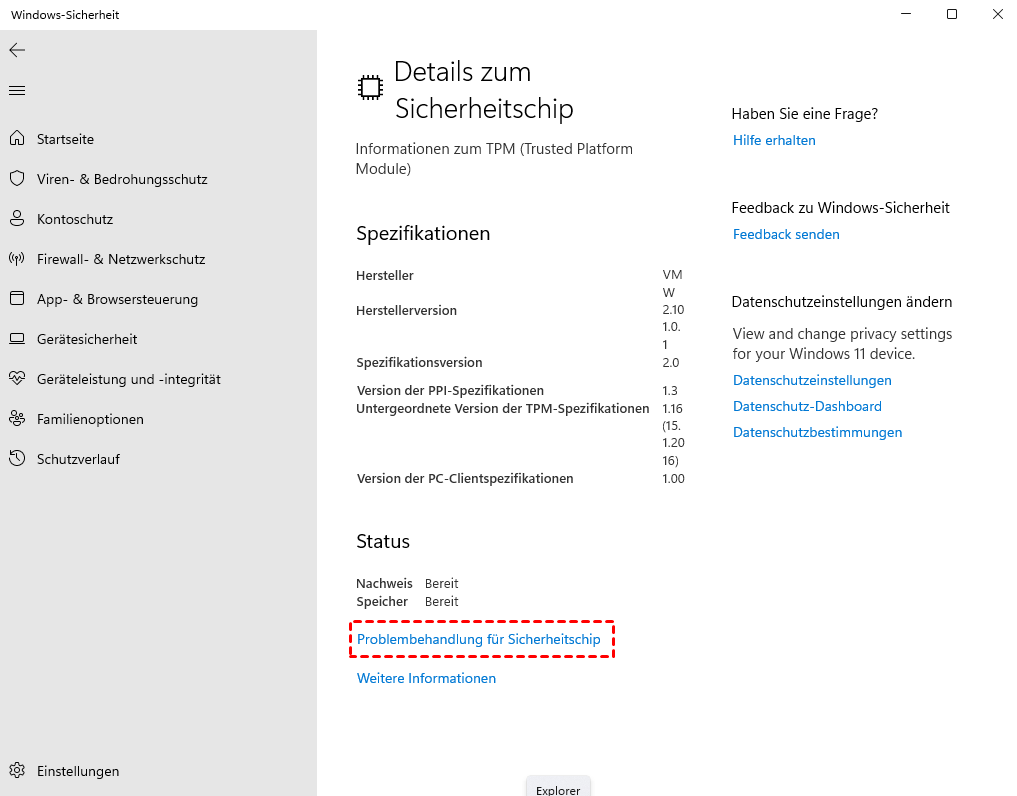Viewport: 1017px width, 796px height.
Task: Click the PPI version value 1.3
Action: pyautogui.click(x=670, y=391)
